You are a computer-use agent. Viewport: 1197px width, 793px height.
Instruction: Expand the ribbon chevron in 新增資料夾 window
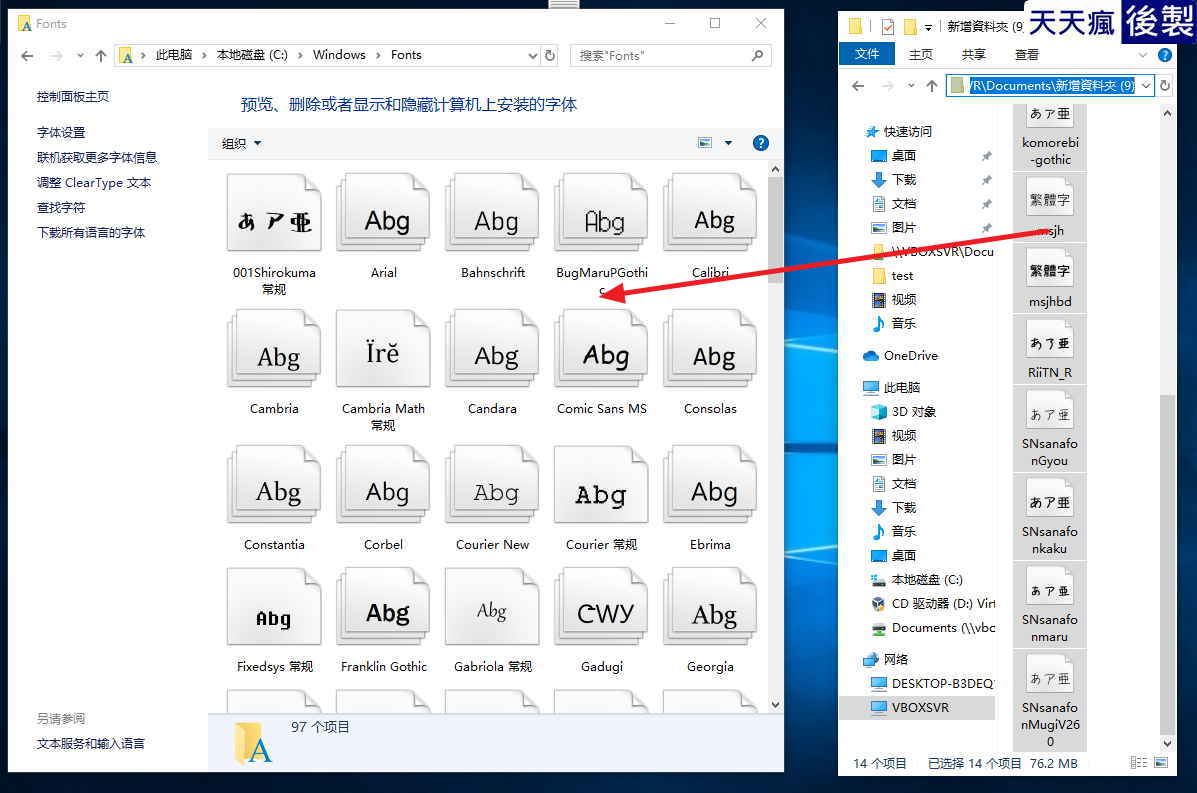click(1142, 55)
